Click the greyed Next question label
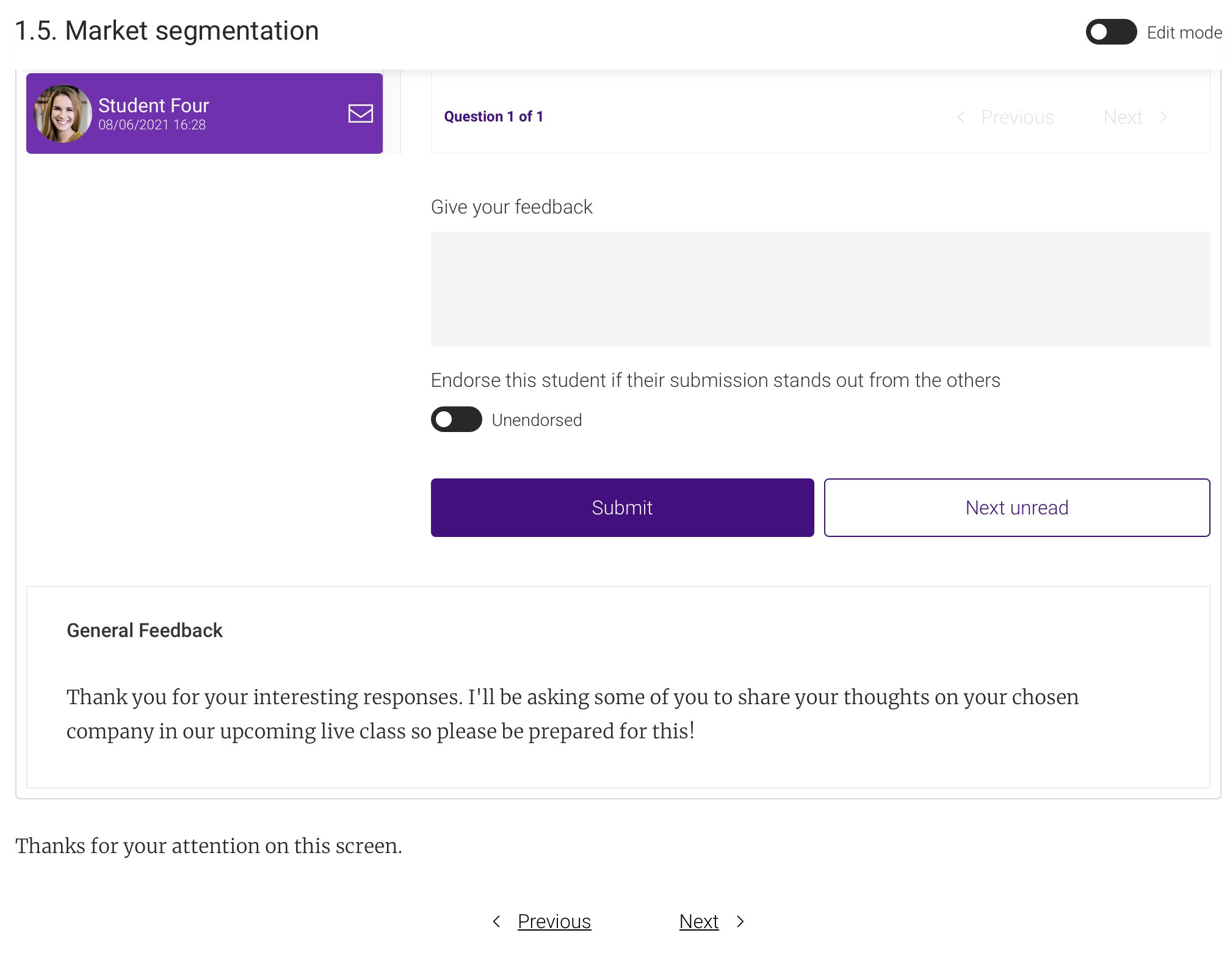This screenshot has height=980, width=1227. tap(1123, 117)
